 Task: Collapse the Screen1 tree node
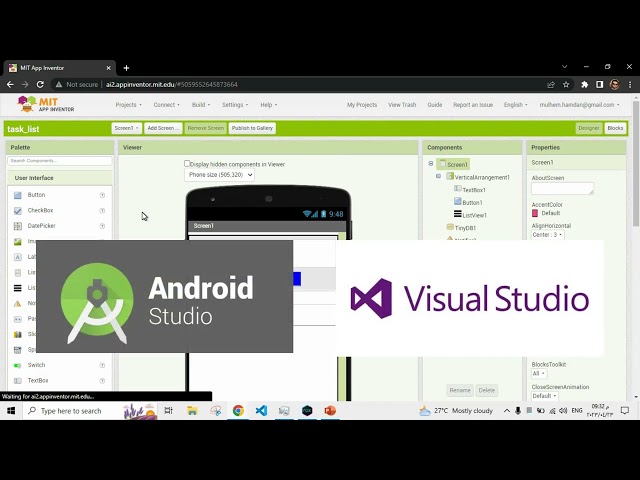431,164
